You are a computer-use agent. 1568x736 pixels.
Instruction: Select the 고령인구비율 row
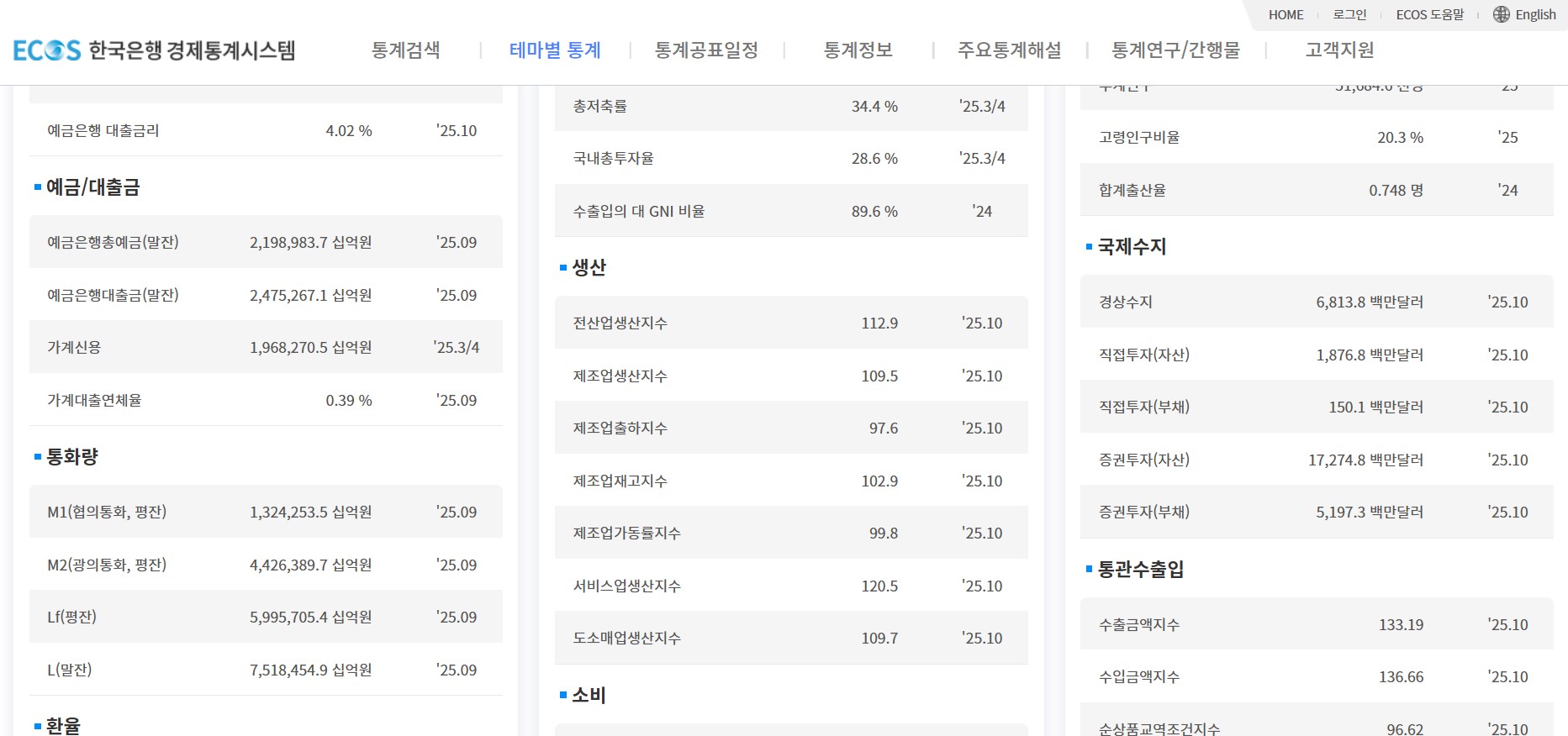[1317, 137]
